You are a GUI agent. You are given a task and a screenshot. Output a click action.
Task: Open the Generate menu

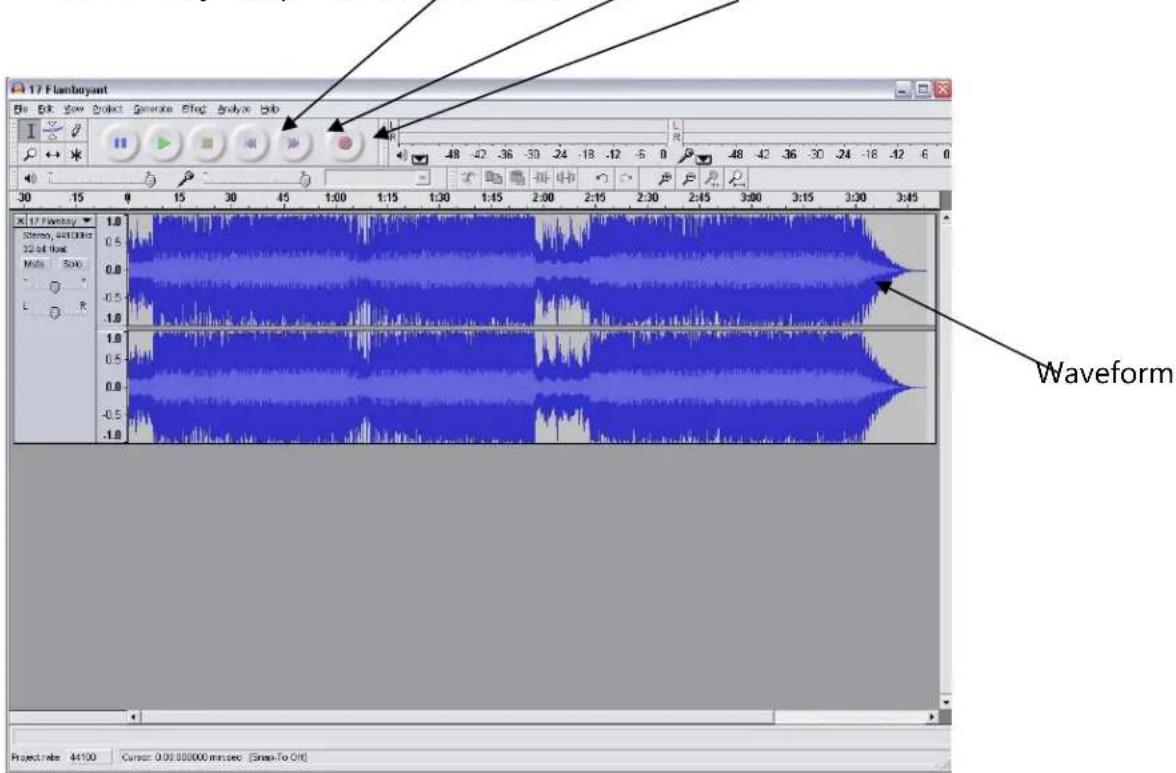tap(153, 109)
